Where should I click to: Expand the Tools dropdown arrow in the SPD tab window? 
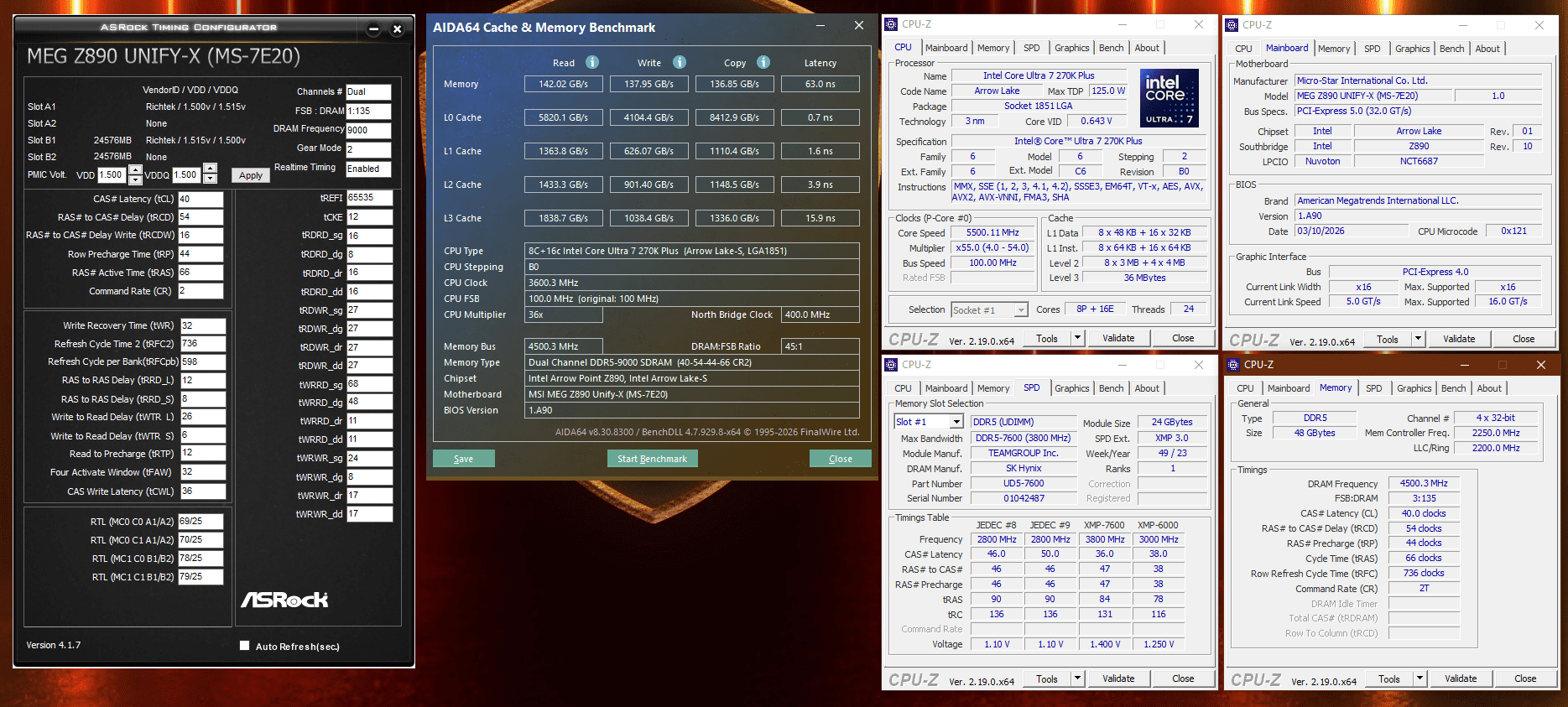tap(1077, 678)
